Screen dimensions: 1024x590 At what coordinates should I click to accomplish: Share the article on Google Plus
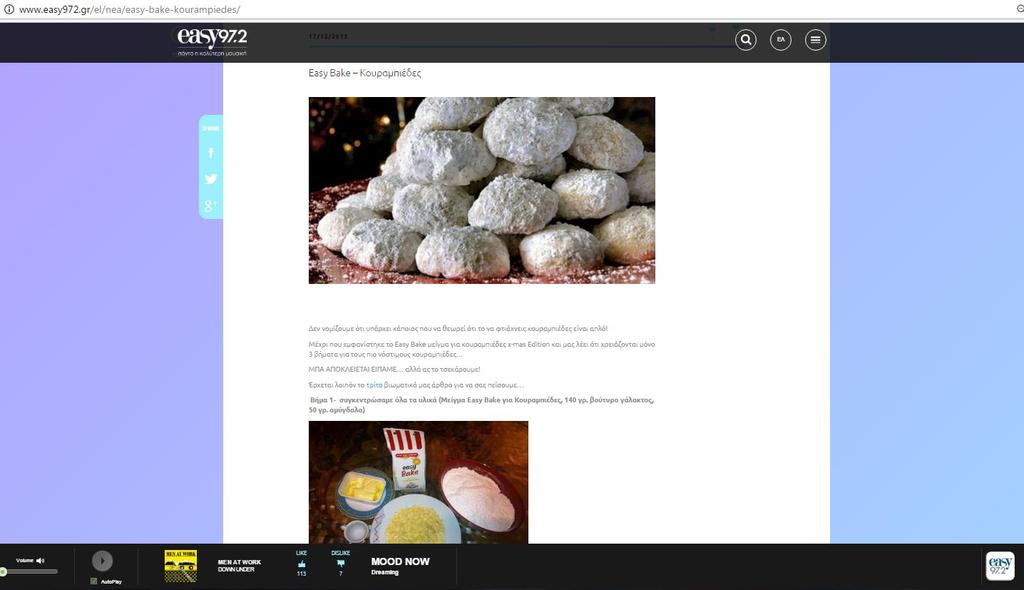(x=210, y=206)
